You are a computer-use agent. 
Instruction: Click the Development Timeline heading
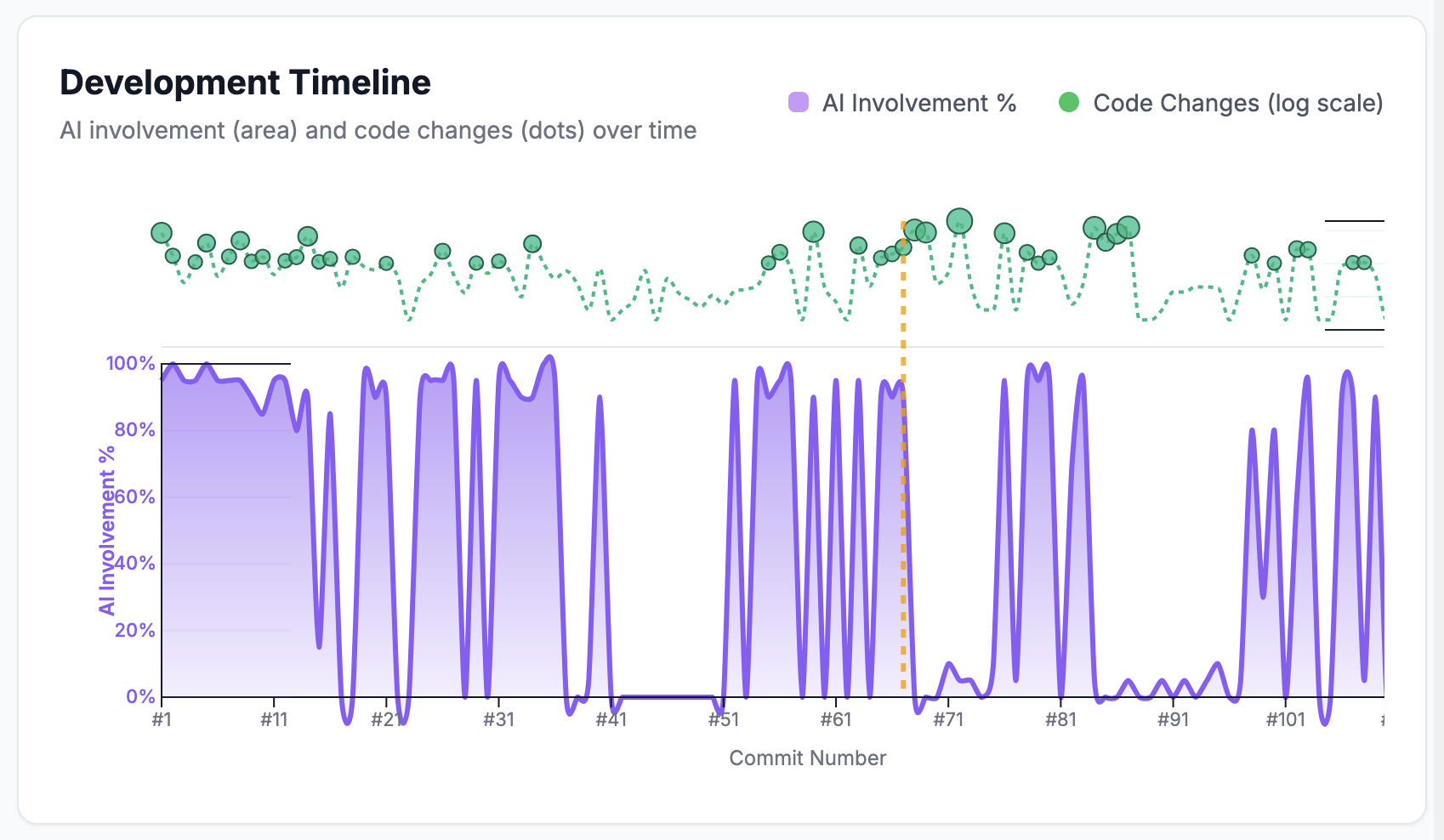point(245,82)
